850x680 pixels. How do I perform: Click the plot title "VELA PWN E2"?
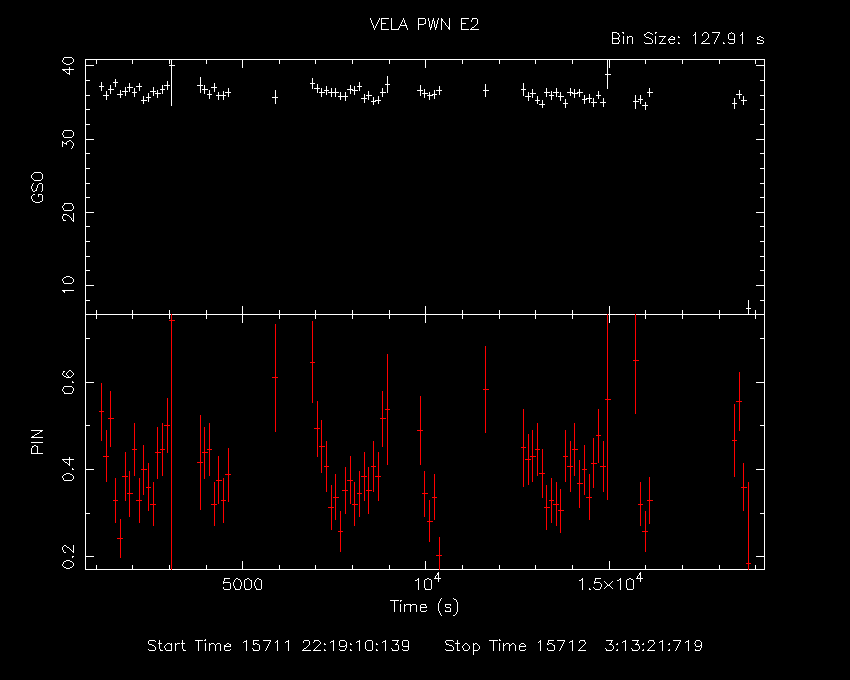(x=424, y=24)
